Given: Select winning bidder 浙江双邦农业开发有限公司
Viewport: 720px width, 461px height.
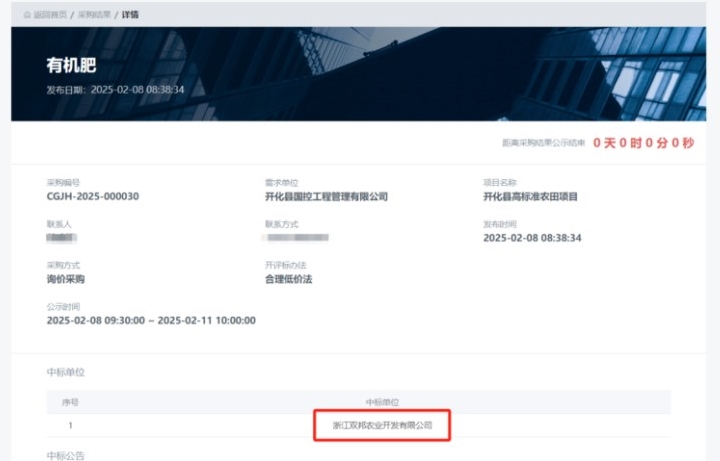Looking at the screenshot, I should pos(382,425).
